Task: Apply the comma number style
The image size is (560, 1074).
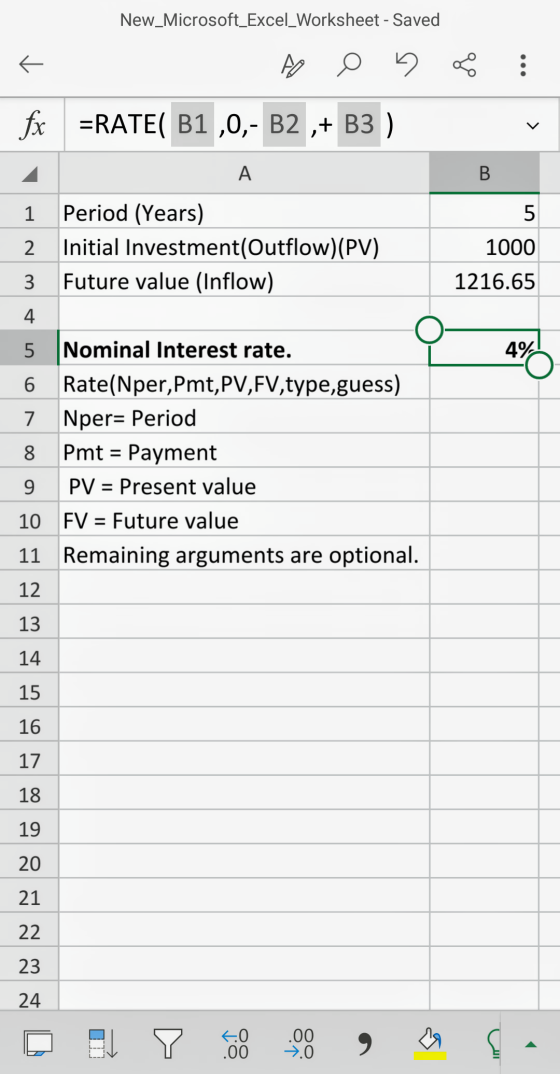Action: pyautogui.click(x=366, y=1045)
